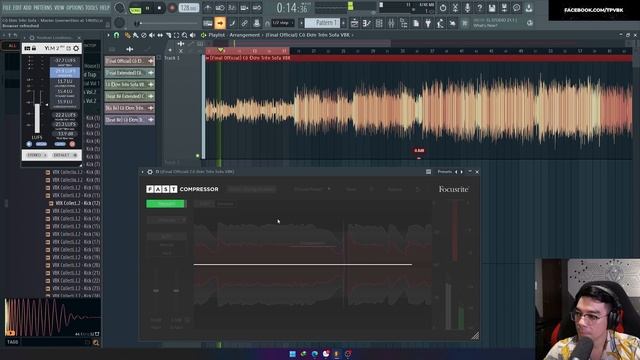Open the Edge browser in taskbar
The width and height of the screenshot is (640, 360).
[315, 354]
